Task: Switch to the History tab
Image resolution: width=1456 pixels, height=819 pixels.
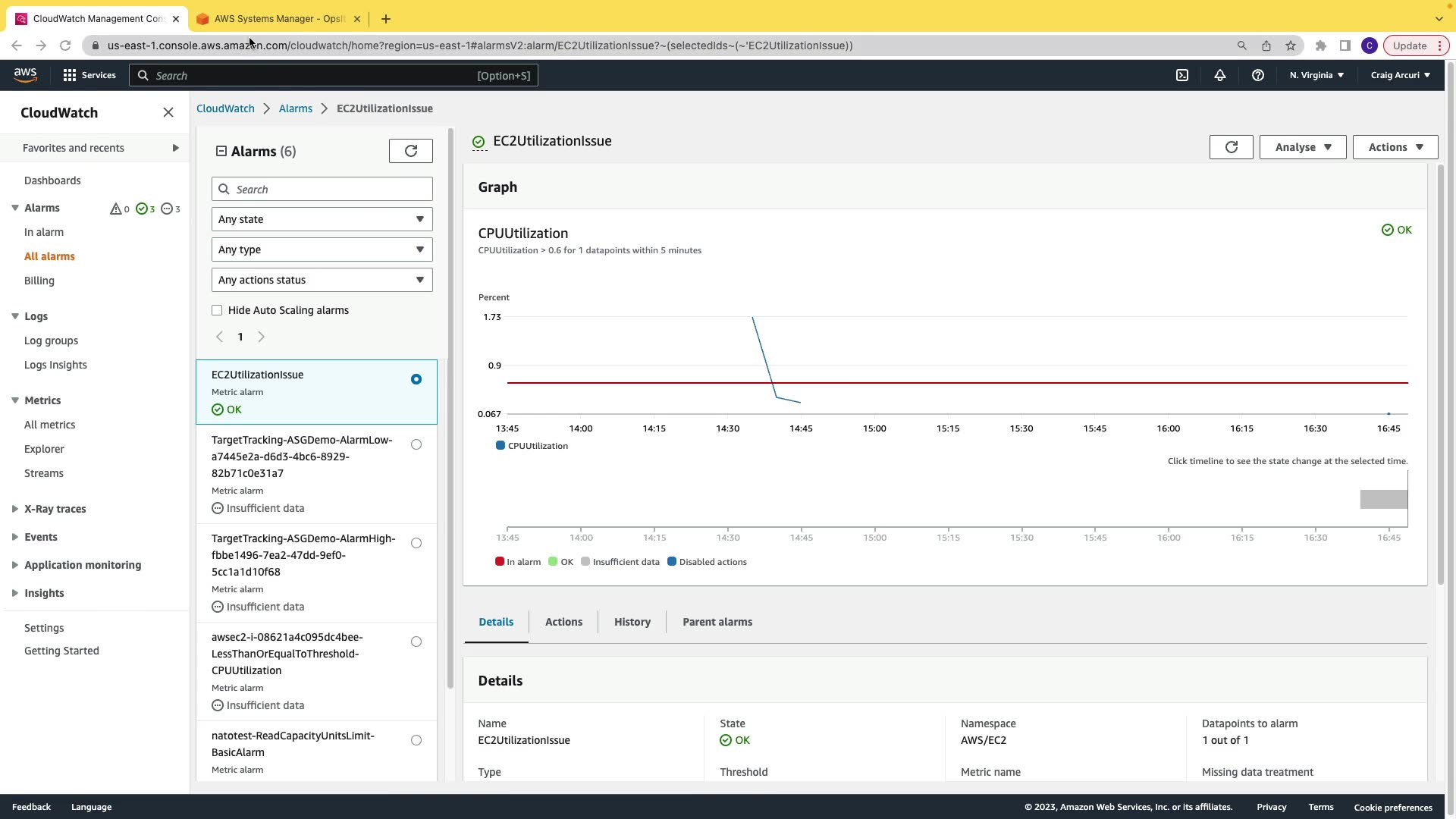Action: 632,622
